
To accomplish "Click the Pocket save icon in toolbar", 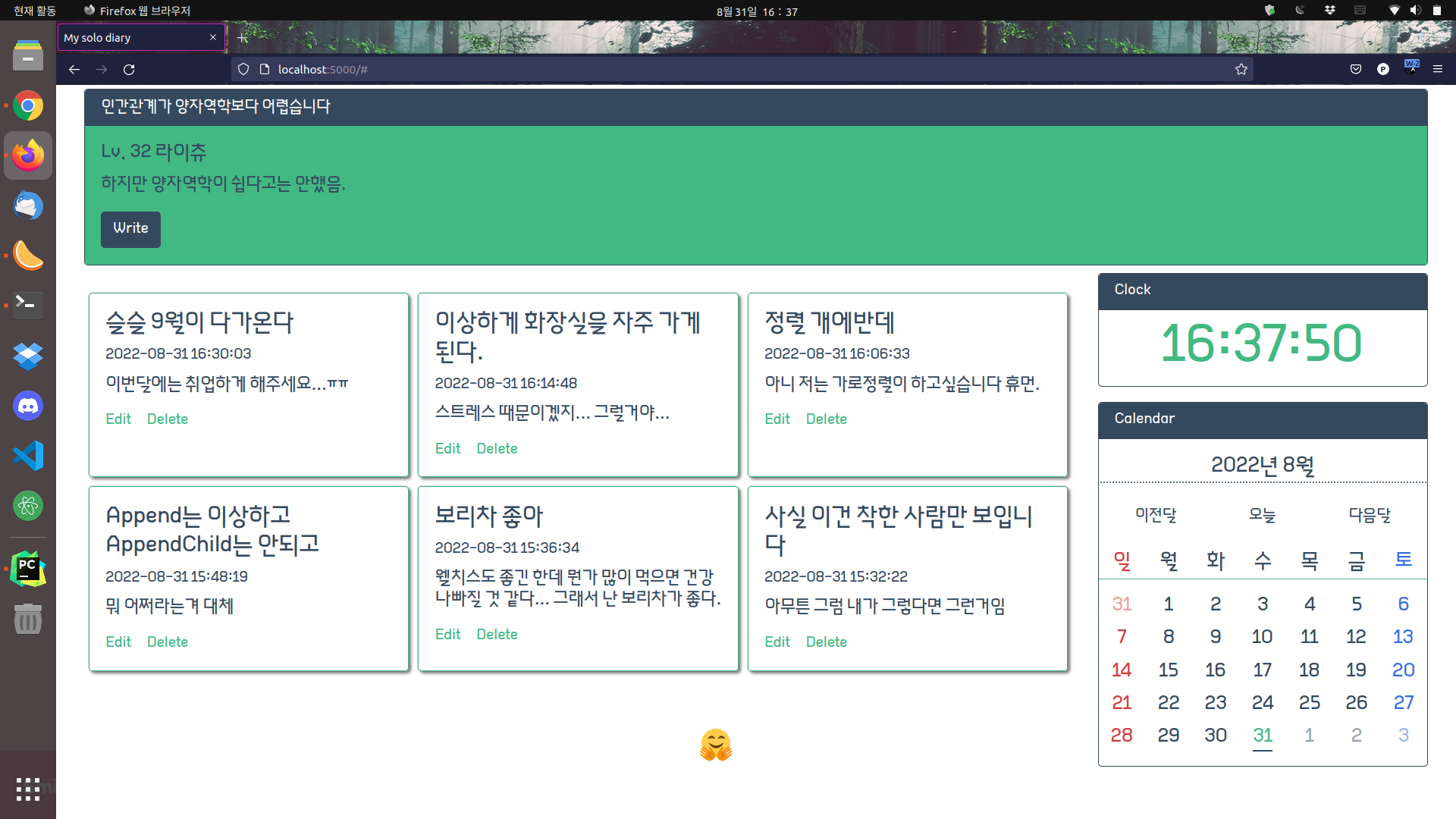I will click(1356, 70).
